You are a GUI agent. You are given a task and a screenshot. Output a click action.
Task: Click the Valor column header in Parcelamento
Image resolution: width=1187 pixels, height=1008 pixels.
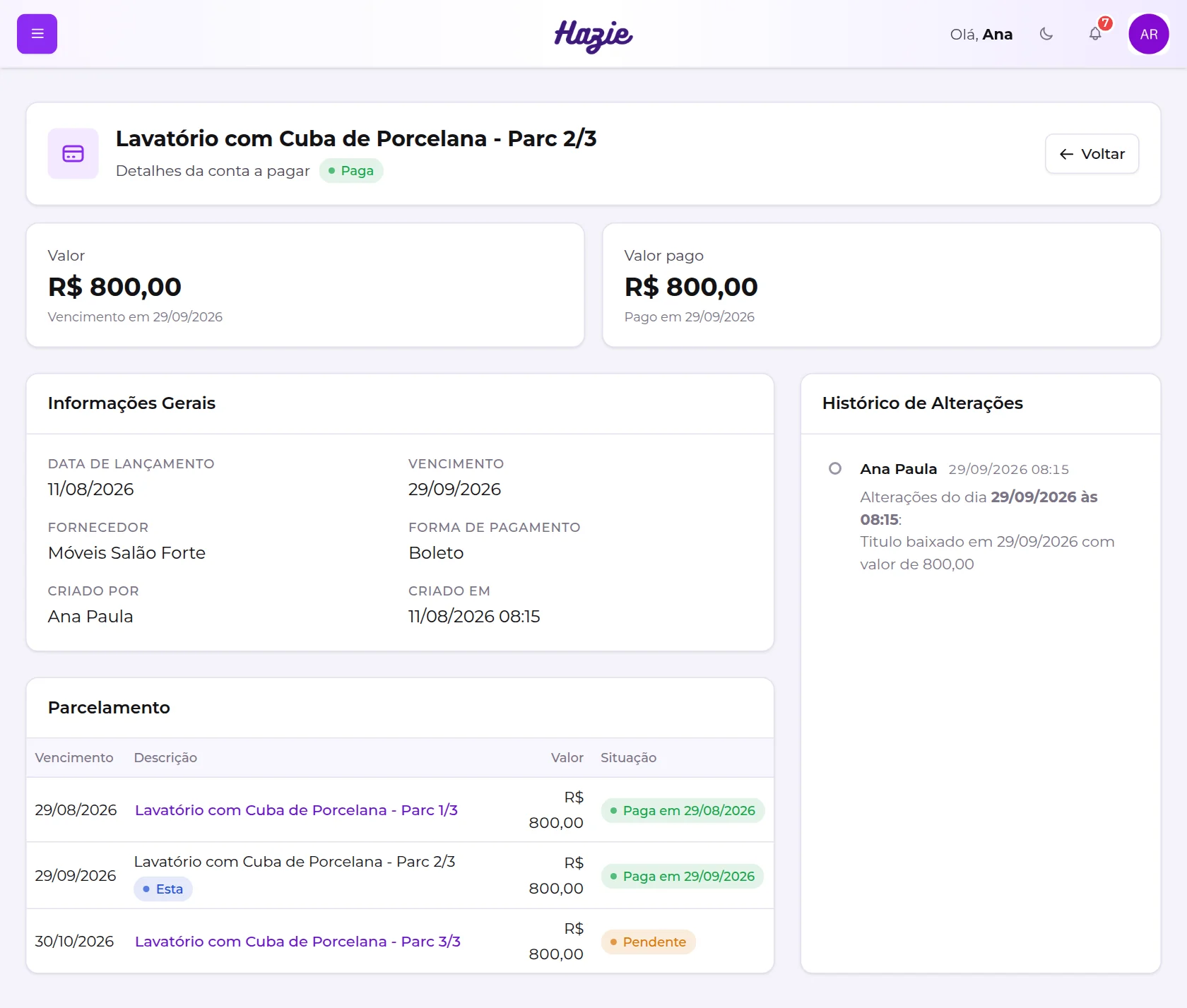[567, 758]
